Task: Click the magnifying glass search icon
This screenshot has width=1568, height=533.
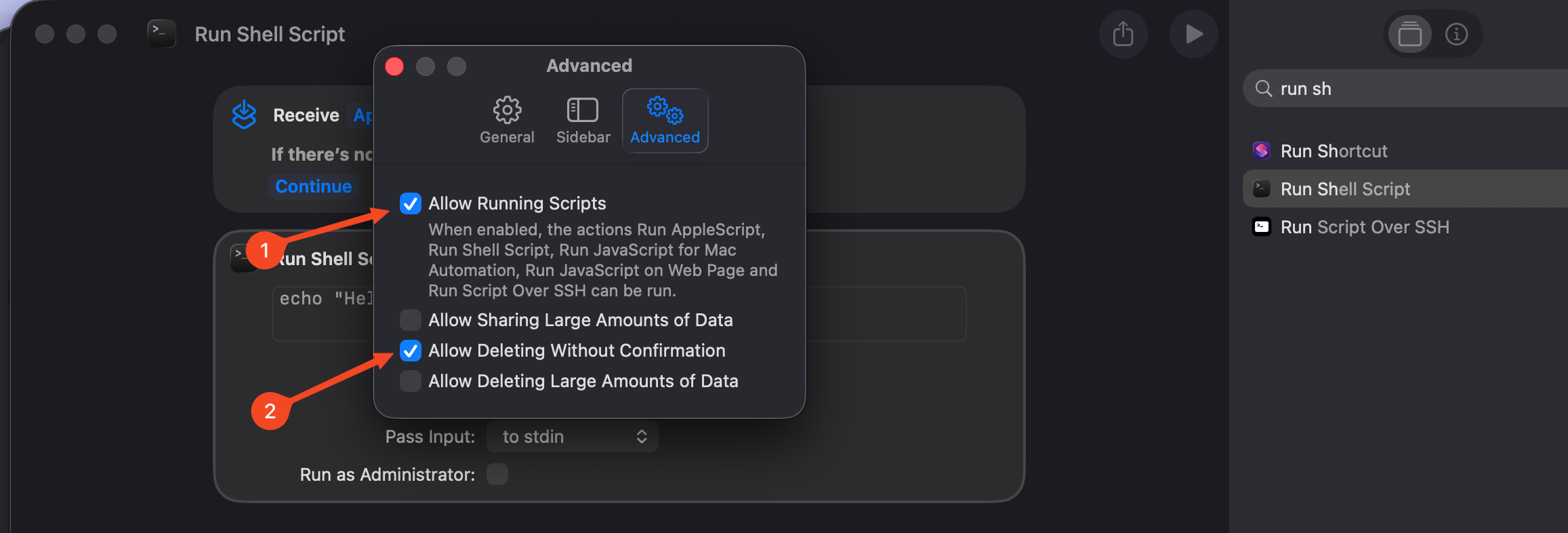Action: [1264, 88]
